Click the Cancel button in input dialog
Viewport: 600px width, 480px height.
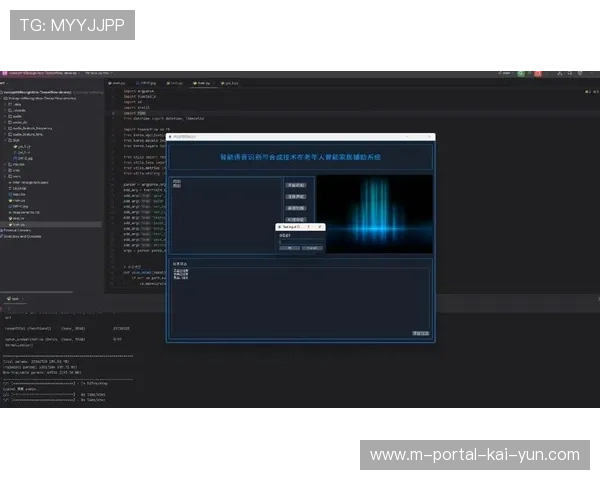point(312,247)
